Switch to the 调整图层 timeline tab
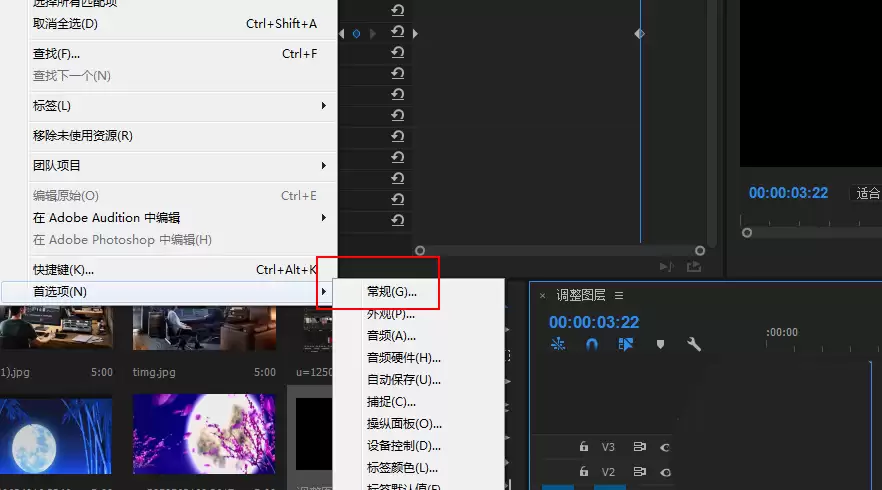The height and width of the screenshot is (490, 882). point(580,295)
